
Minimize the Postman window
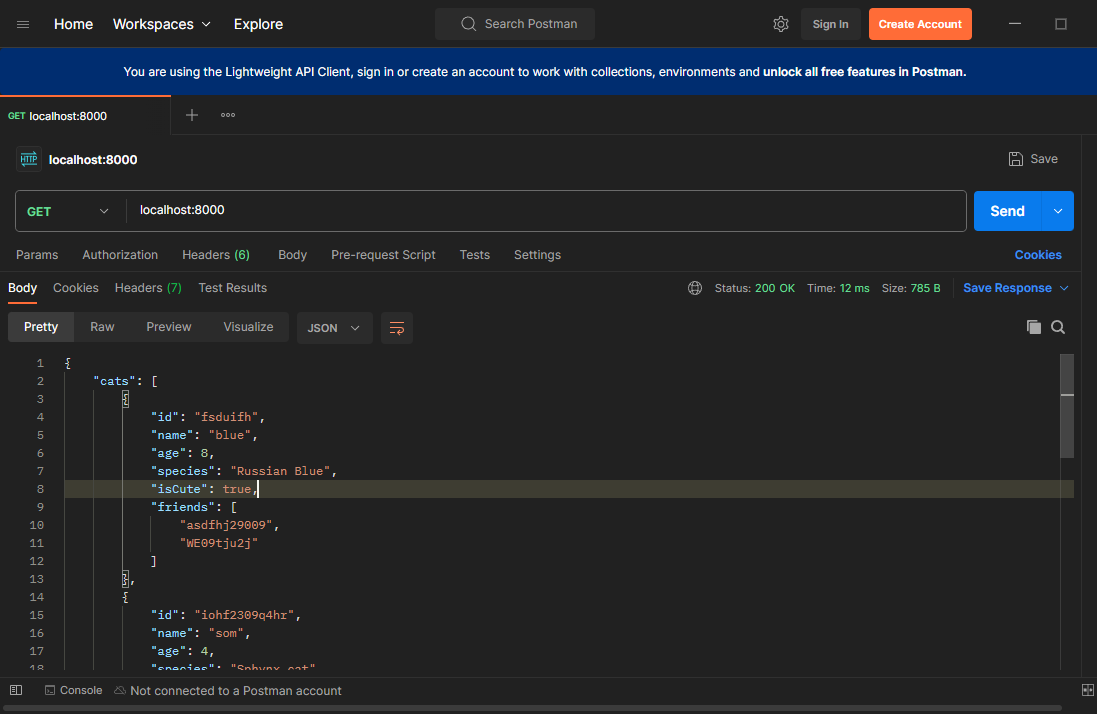pyautogui.click(x=1014, y=24)
